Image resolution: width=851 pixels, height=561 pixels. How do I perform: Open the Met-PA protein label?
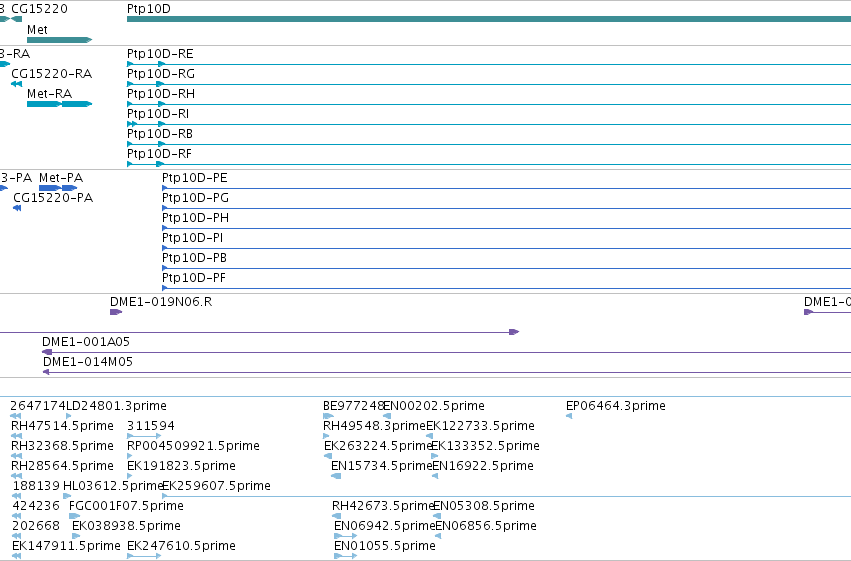[61, 178]
